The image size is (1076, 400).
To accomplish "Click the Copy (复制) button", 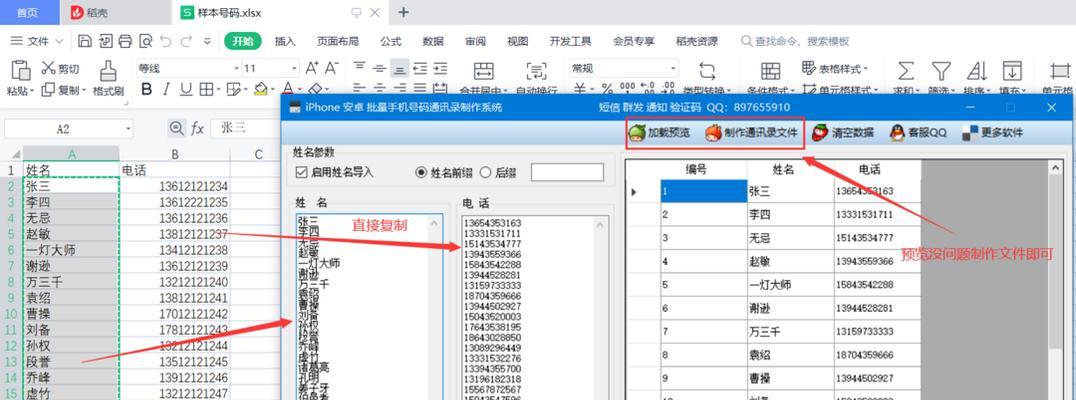I will tap(63, 90).
